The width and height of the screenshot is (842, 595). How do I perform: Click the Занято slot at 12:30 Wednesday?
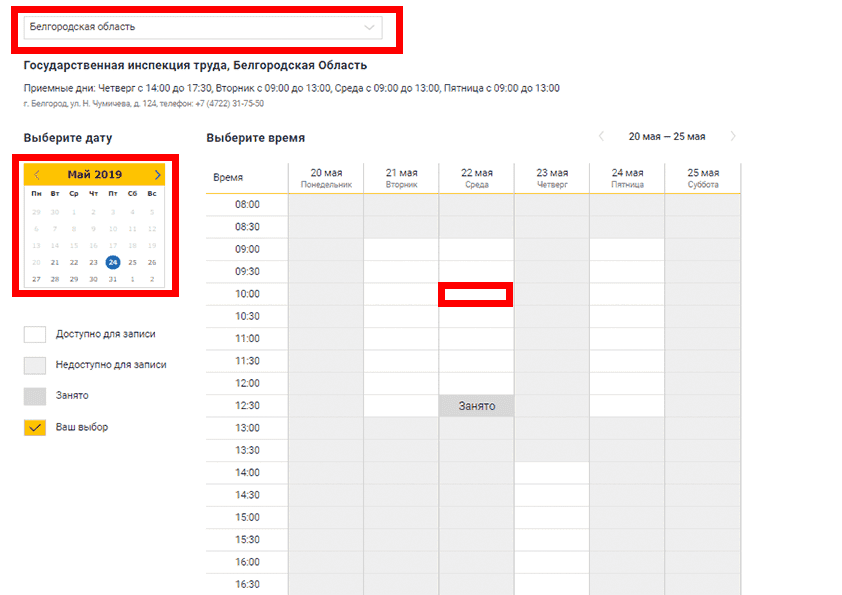pyautogui.click(x=476, y=406)
